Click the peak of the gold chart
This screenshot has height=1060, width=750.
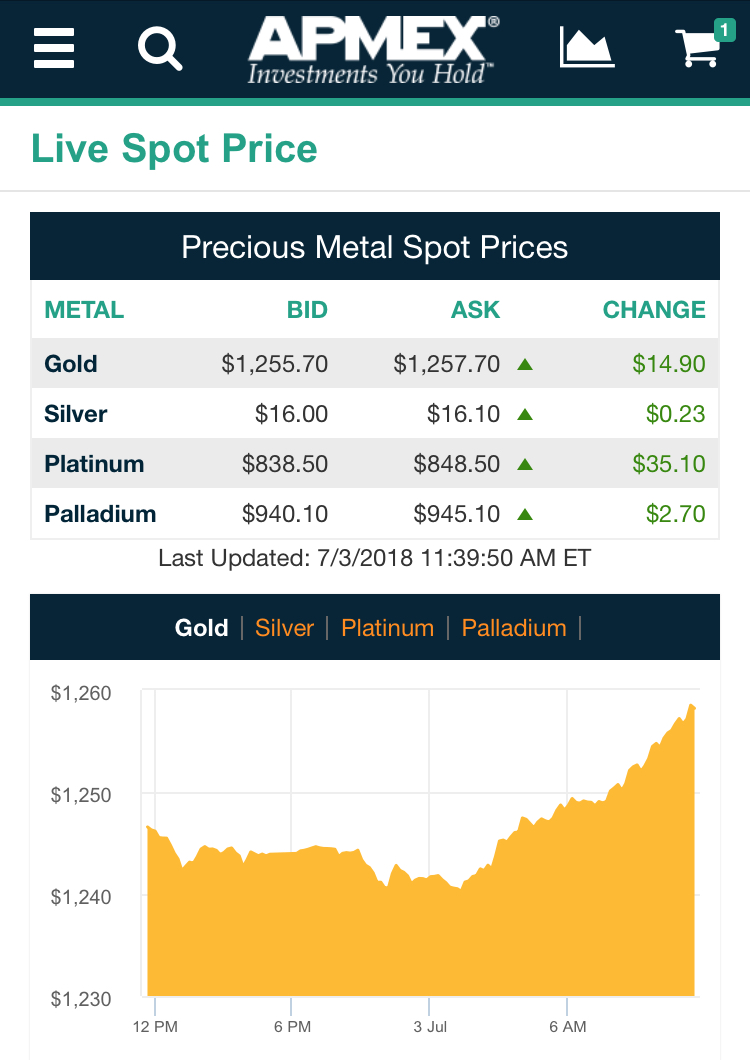[x=690, y=706]
